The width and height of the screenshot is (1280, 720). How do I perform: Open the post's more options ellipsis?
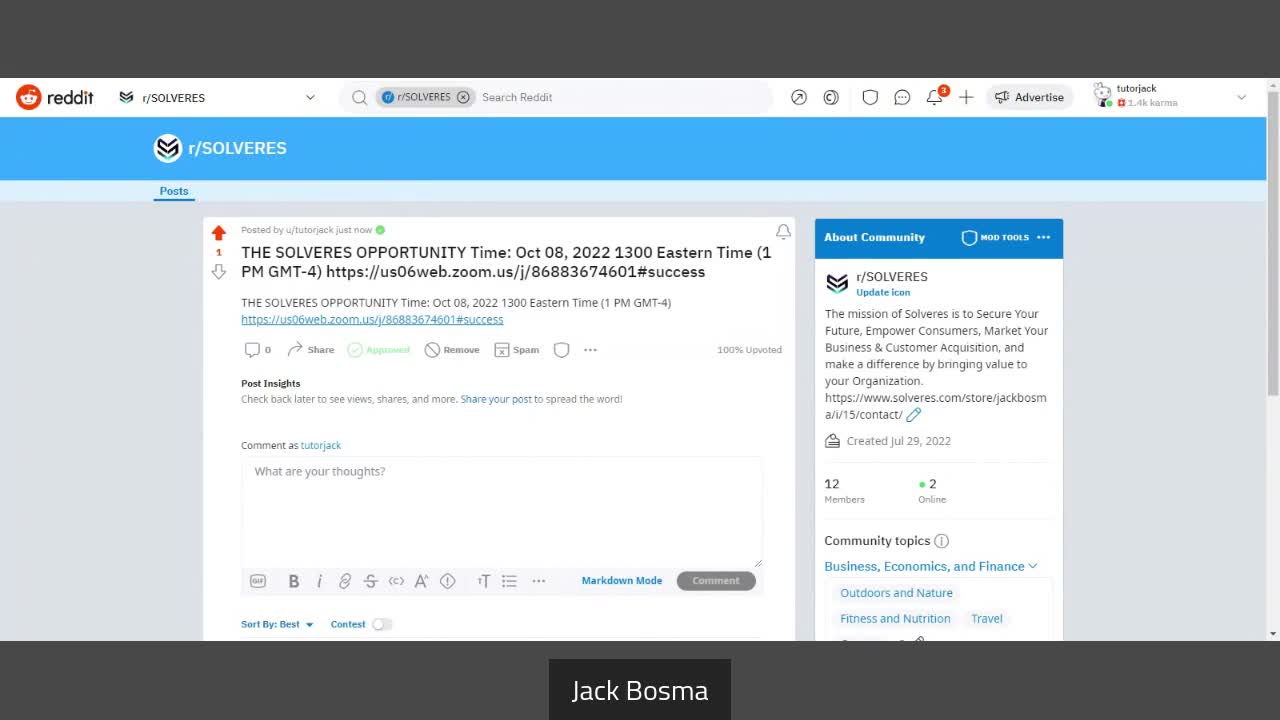[590, 350]
